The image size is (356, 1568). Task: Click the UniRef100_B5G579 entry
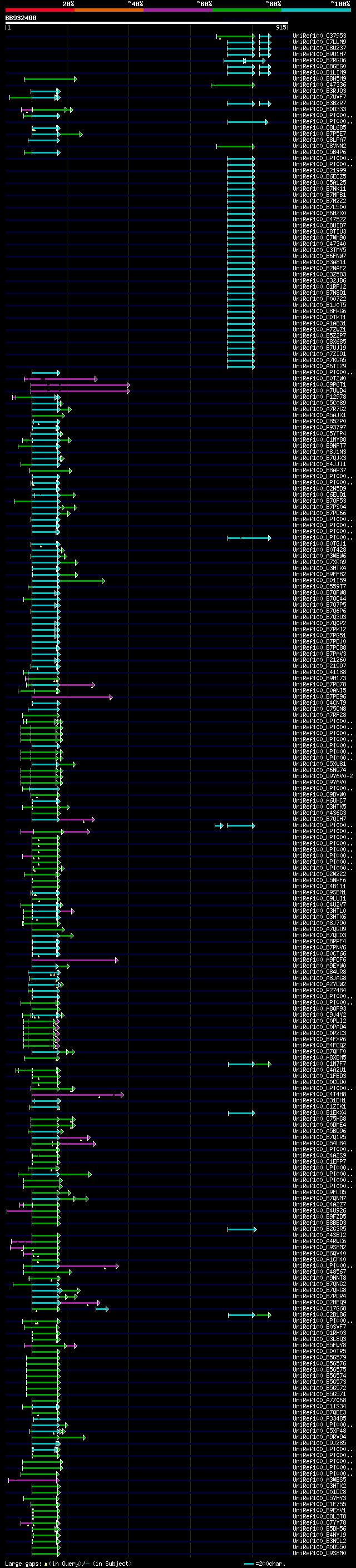point(319,1357)
